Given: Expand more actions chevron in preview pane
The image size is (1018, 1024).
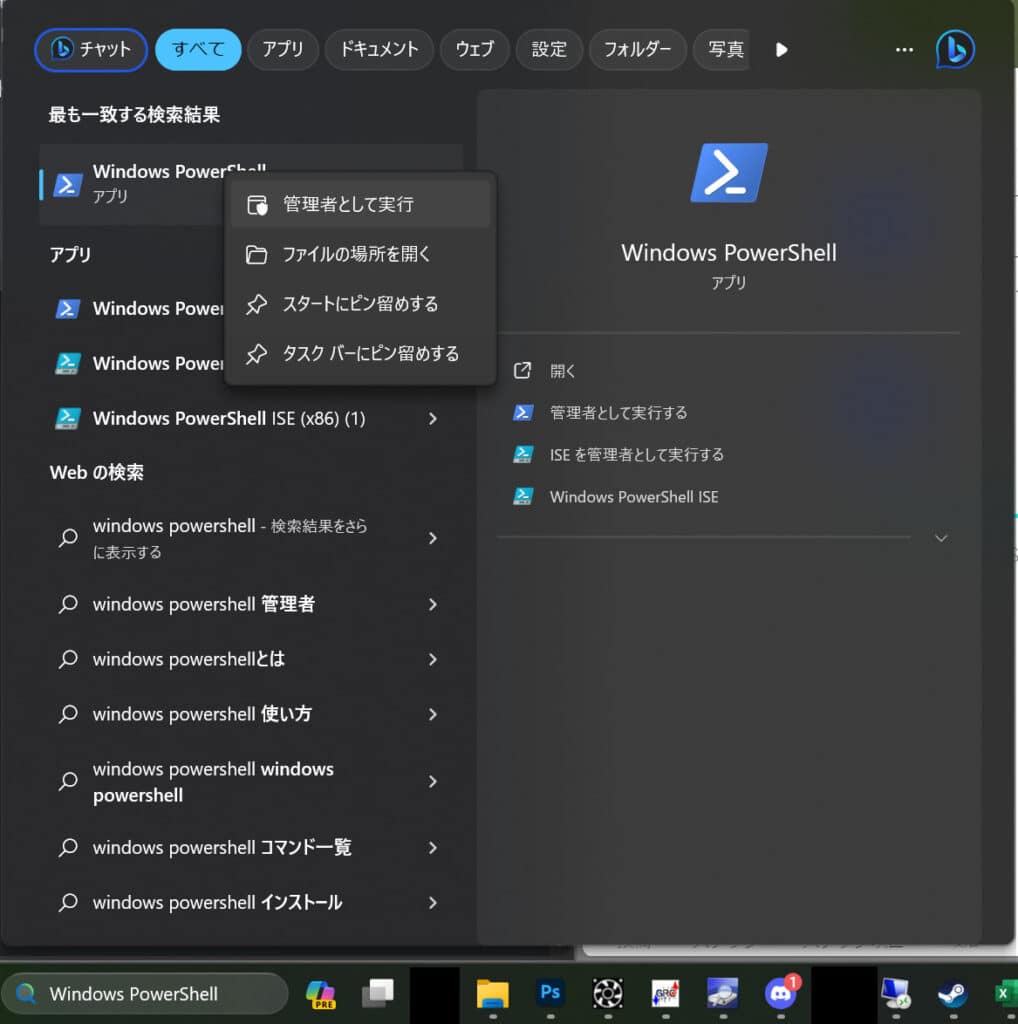Looking at the screenshot, I should 941,538.
